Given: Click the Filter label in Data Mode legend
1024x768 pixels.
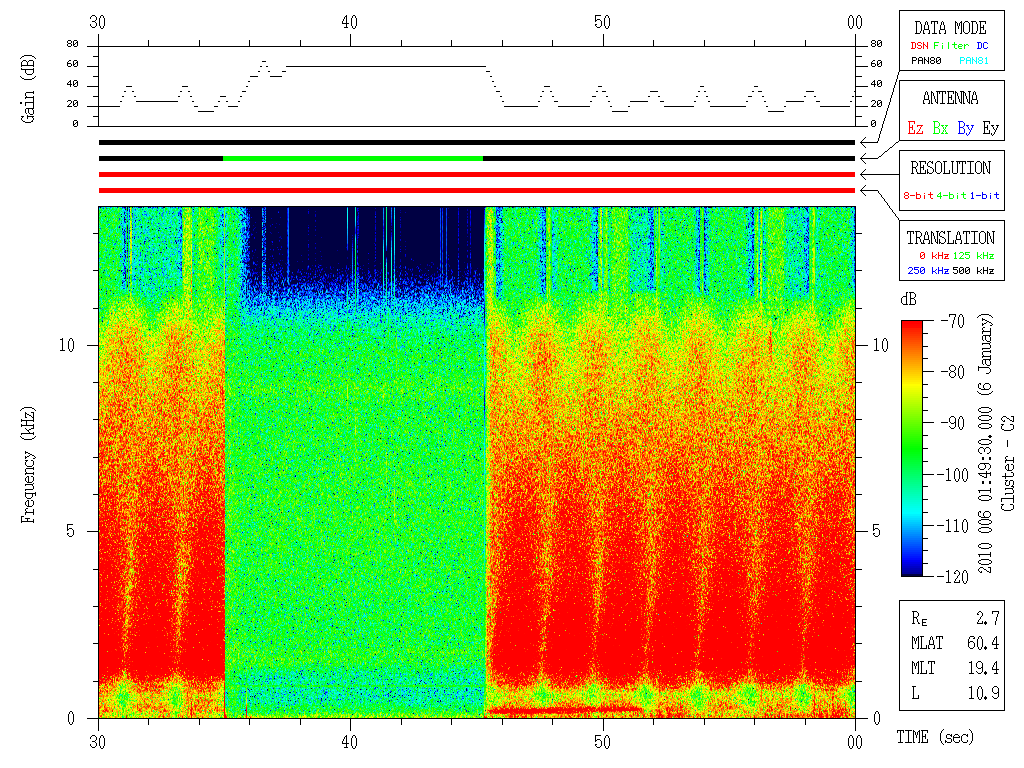Looking at the screenshot, I should (951, 46).
